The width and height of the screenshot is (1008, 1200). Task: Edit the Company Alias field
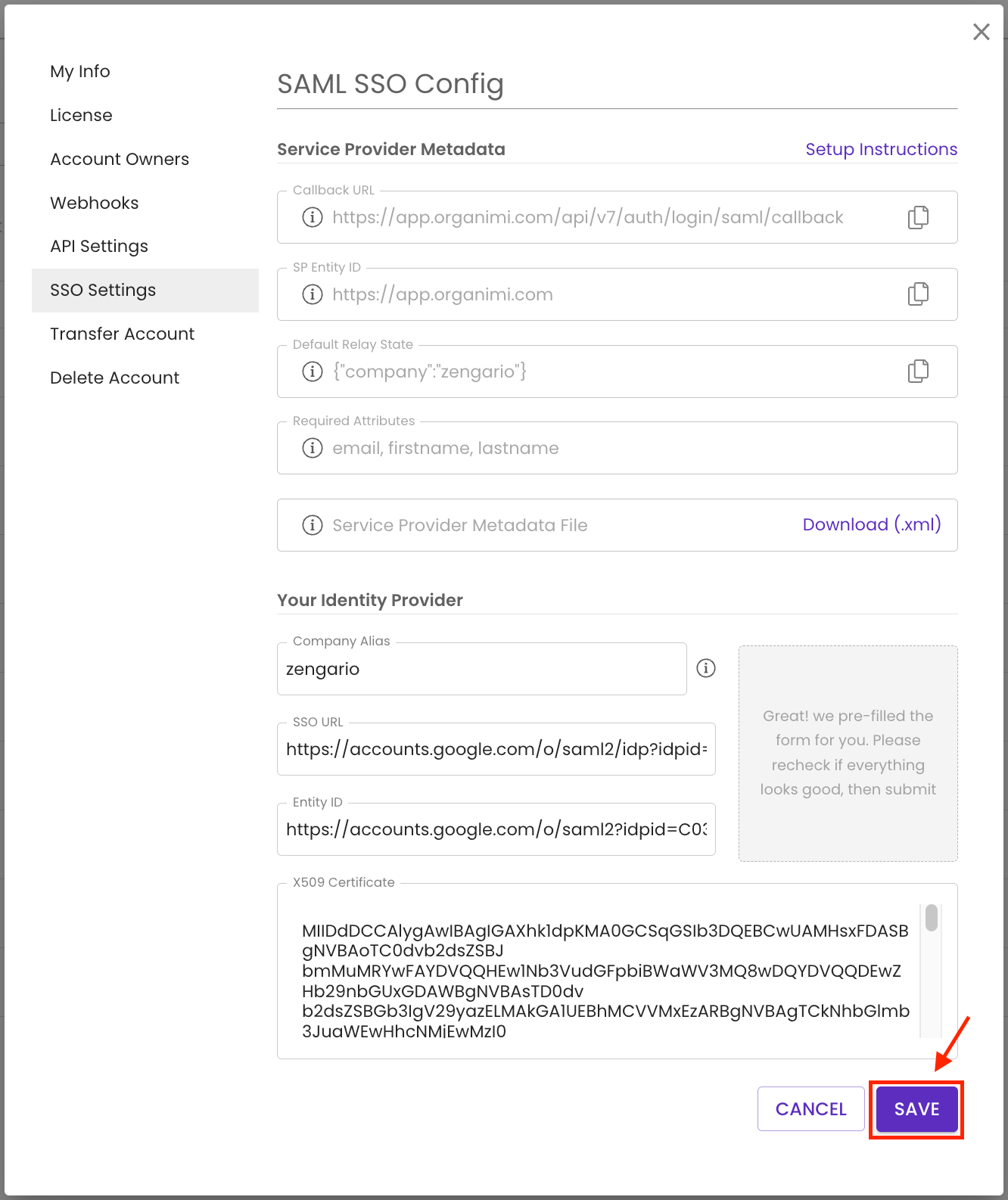(481, 669)
